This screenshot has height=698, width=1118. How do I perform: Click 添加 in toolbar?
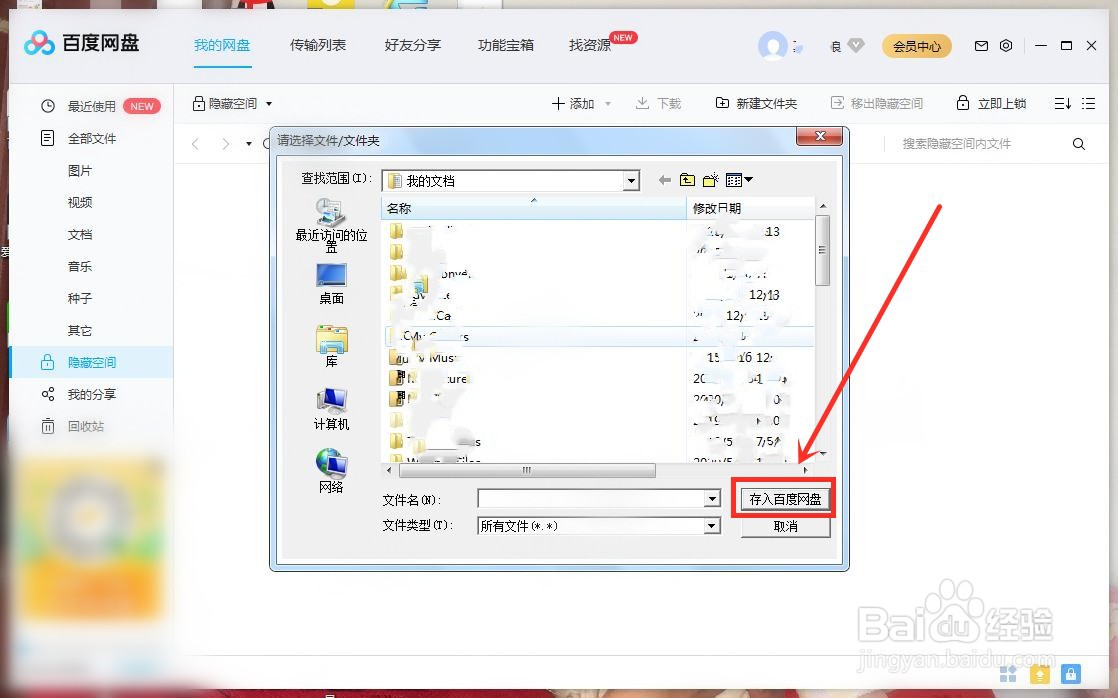tap(573, 104)
